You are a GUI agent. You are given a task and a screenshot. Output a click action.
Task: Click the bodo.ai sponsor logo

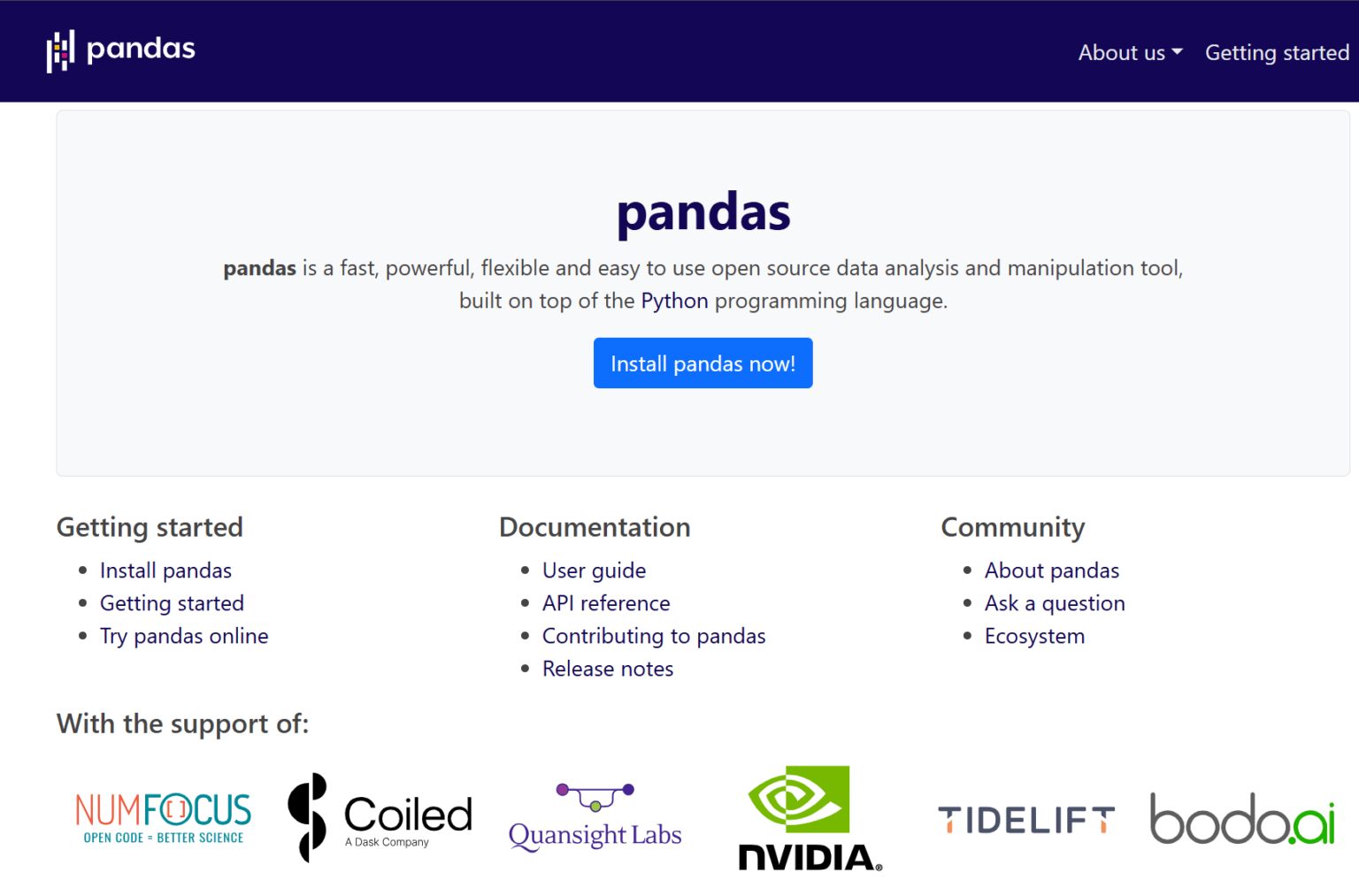pyautogui.click(x=1241, y=818)
